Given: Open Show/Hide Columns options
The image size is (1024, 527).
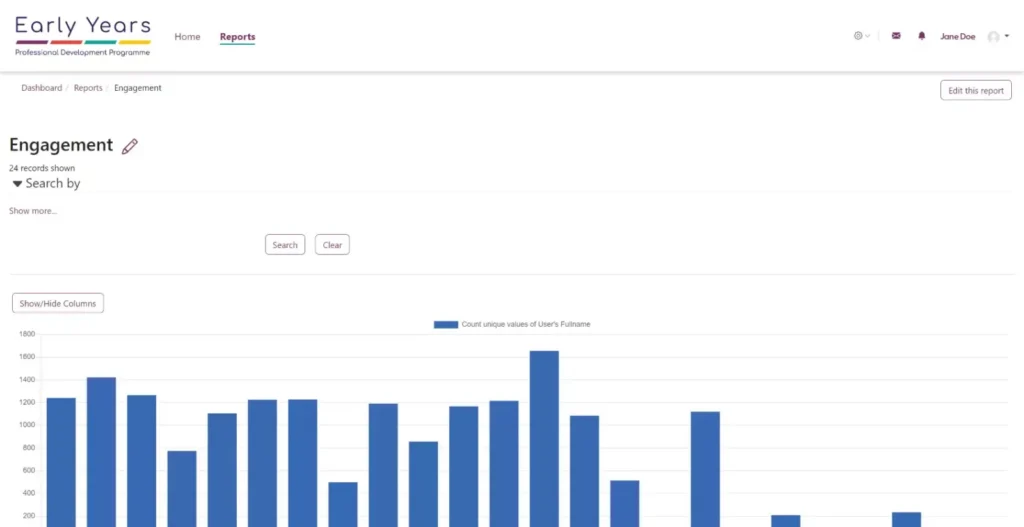Looking at the screenshot, I should (58, 303).
